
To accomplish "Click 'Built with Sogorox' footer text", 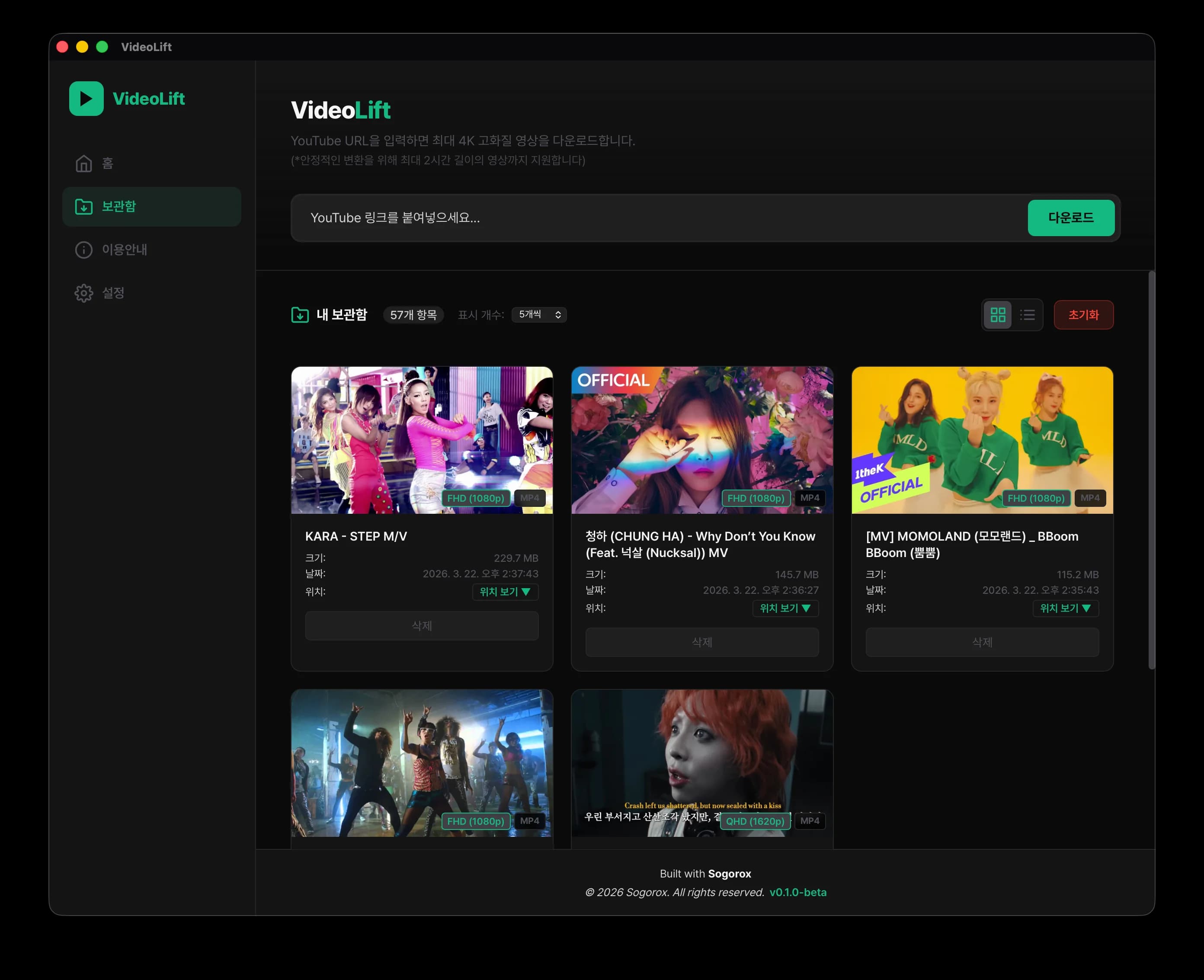I will [705, 873].
